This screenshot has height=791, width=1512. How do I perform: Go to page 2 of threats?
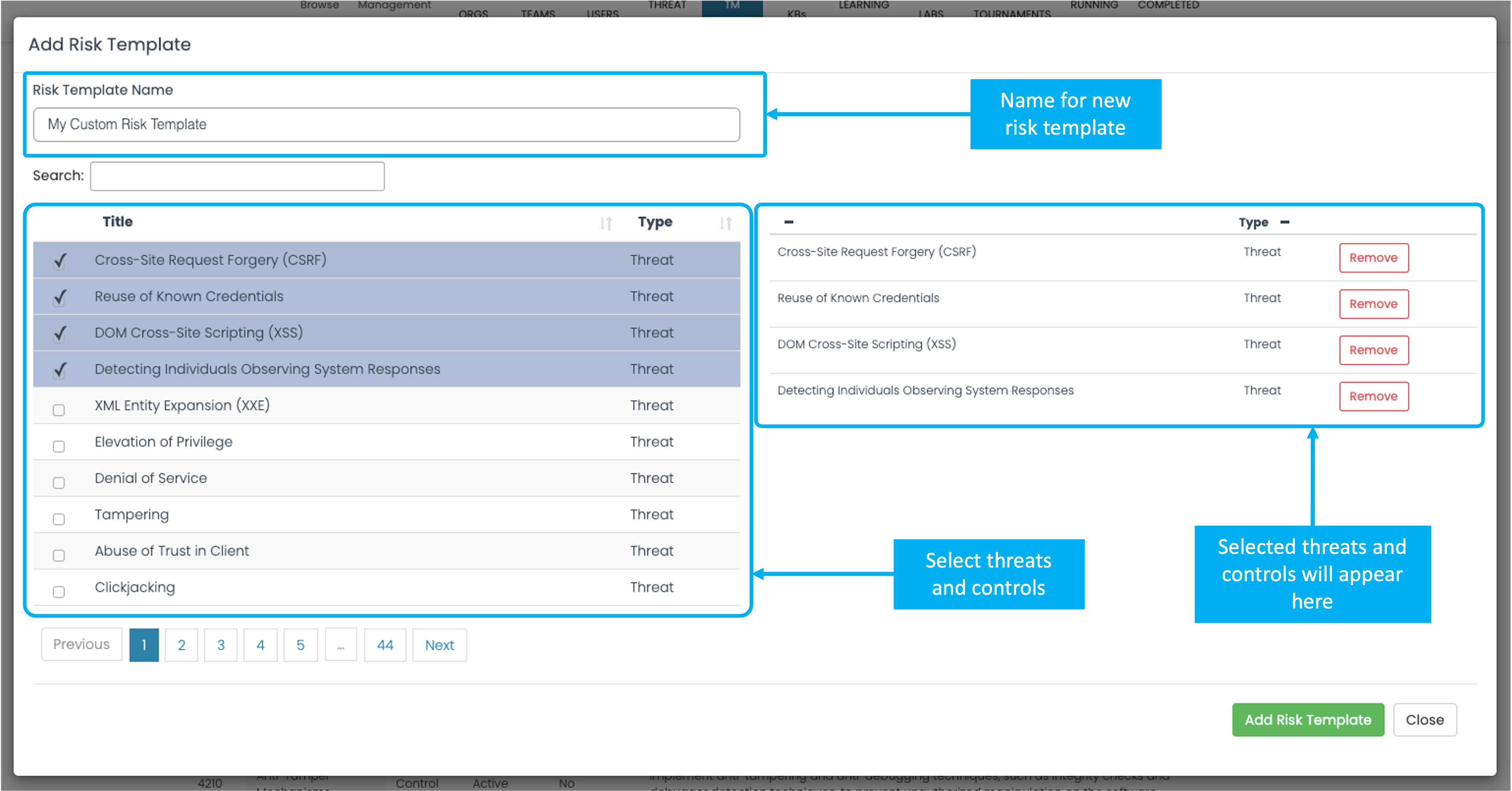point(181,645)
